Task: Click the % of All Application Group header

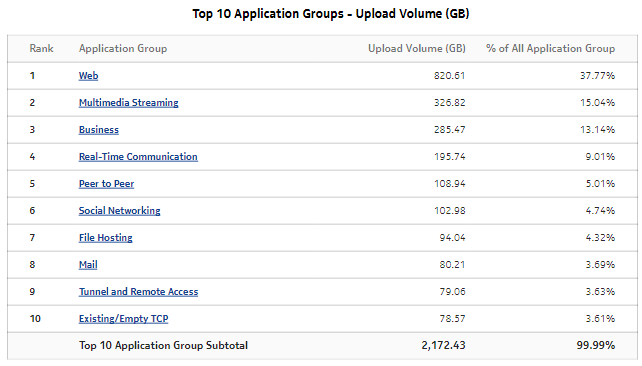Action: [550, 49]
